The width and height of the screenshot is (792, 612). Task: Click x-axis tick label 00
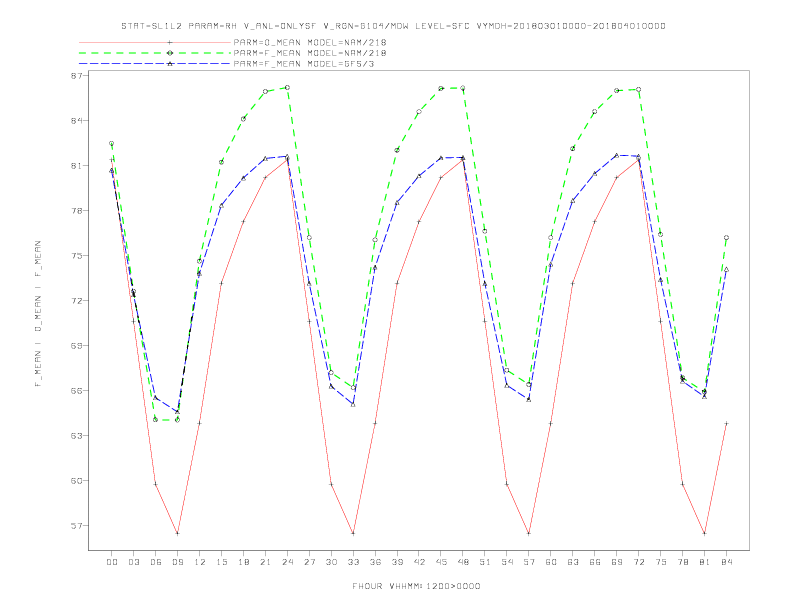(112, 562)
